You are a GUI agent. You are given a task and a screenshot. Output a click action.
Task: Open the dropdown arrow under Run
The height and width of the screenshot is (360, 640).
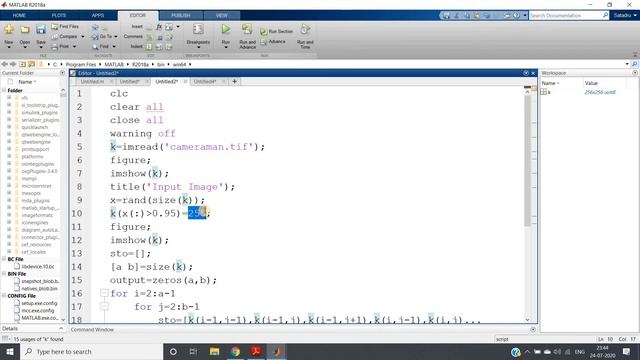tap(226, 48)
